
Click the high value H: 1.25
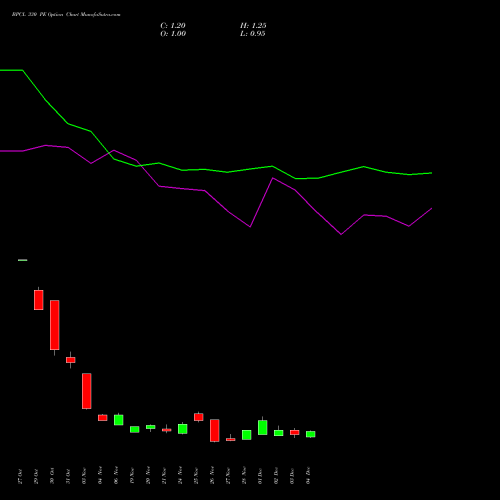tap(253, 26)
